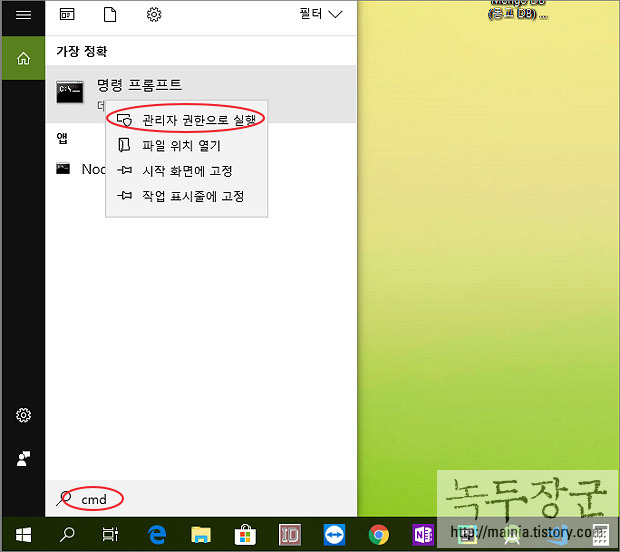Choose 관리자 권한으로 실행 from the context menu
This screenshot has width=620, height=552.
pyautogui.click(x=186, y=120)
